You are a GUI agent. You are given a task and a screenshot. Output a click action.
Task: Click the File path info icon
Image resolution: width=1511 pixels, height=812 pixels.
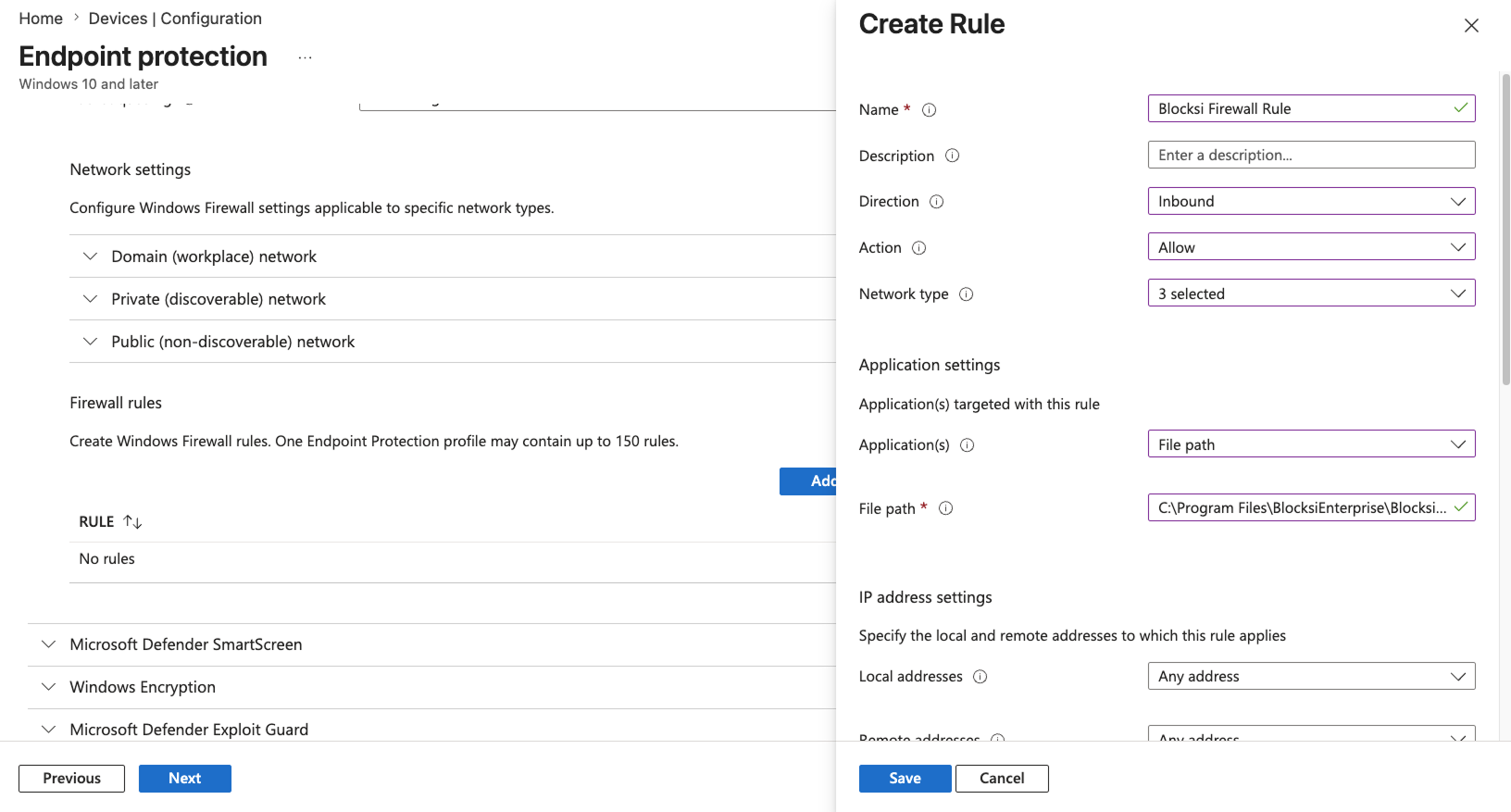point(945,508)
